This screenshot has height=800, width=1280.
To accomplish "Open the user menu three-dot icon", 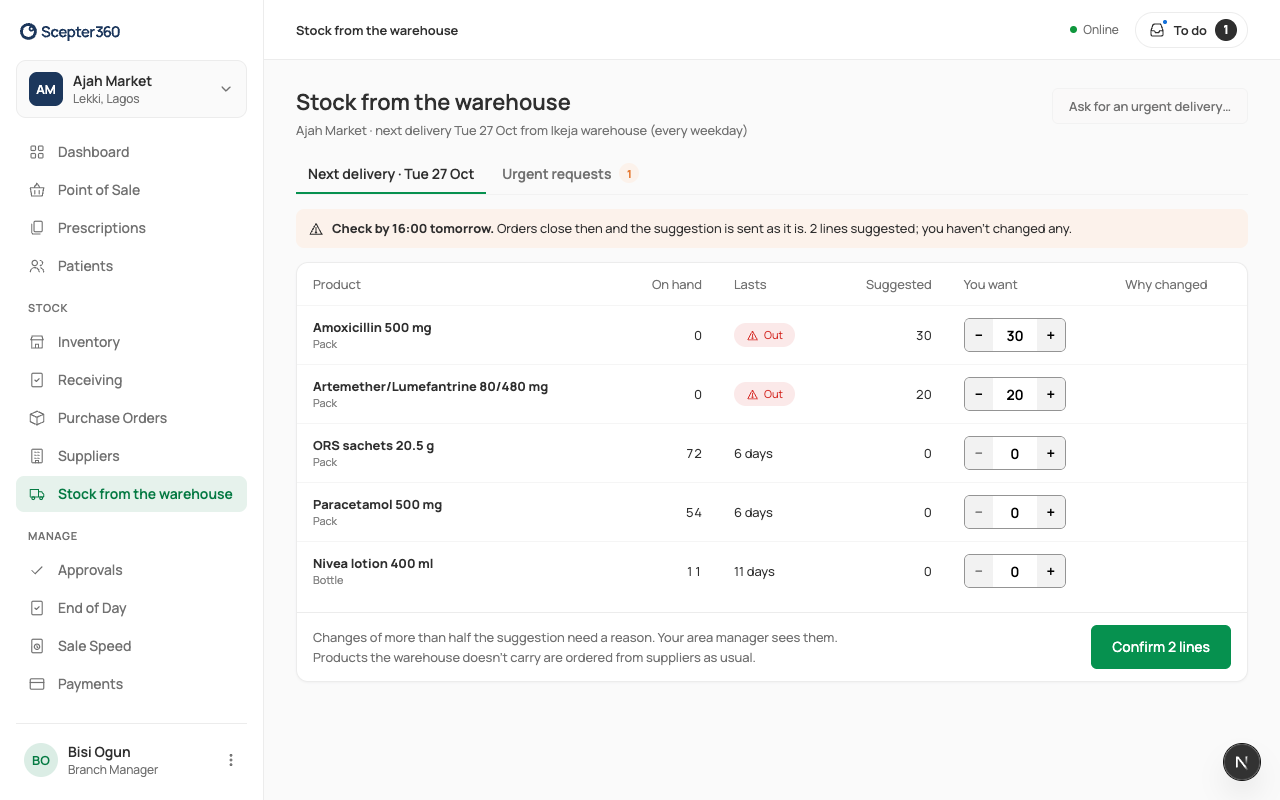I will [x=231, y=760].
